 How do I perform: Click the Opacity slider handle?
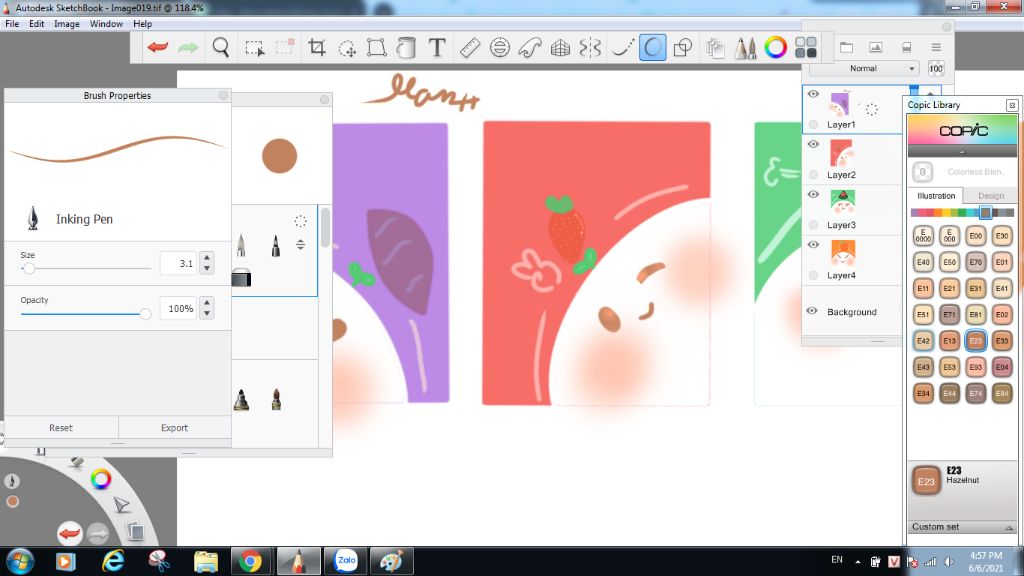[145, 314]
